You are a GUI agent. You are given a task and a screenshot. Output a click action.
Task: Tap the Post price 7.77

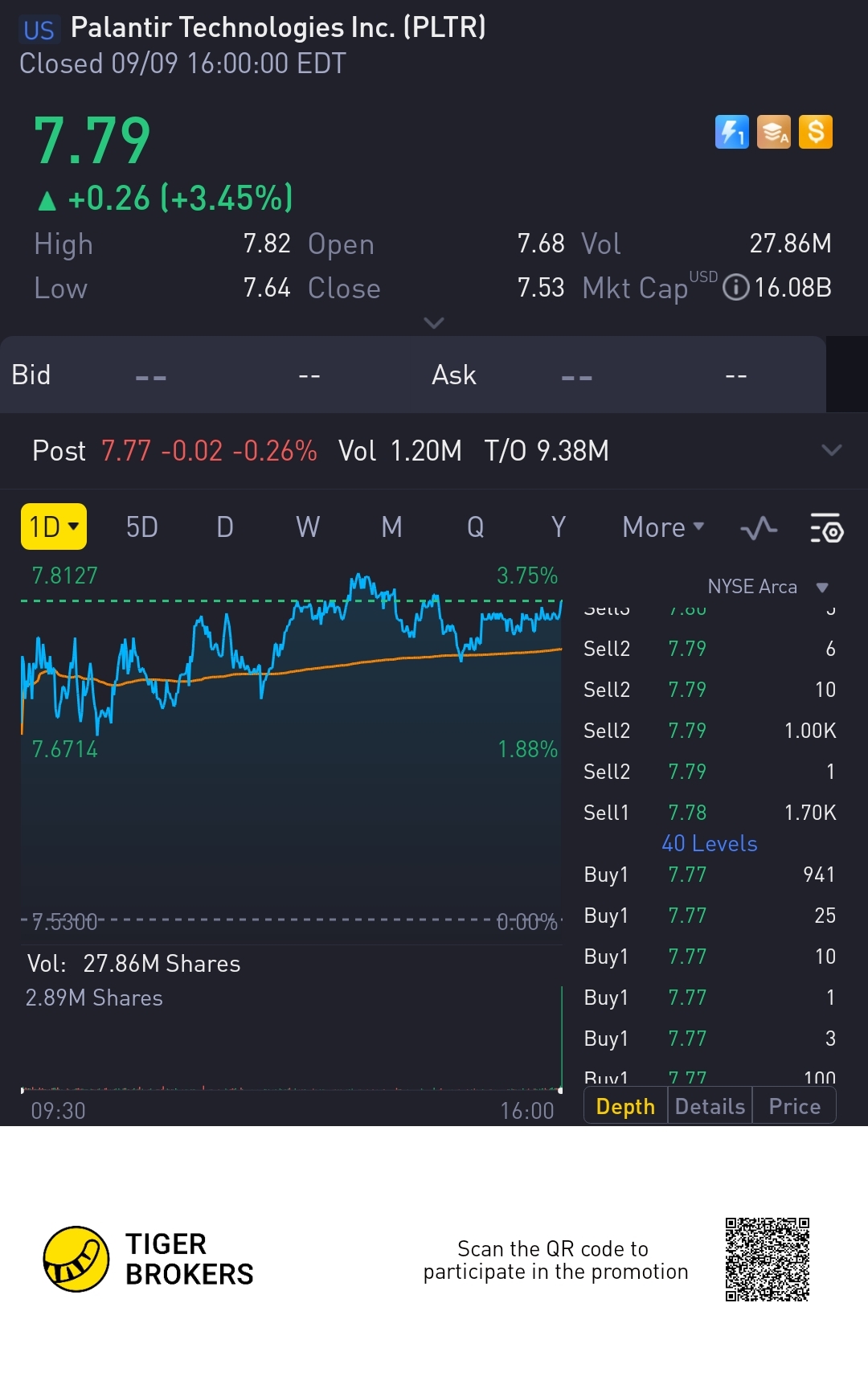(x=126, y=451)
